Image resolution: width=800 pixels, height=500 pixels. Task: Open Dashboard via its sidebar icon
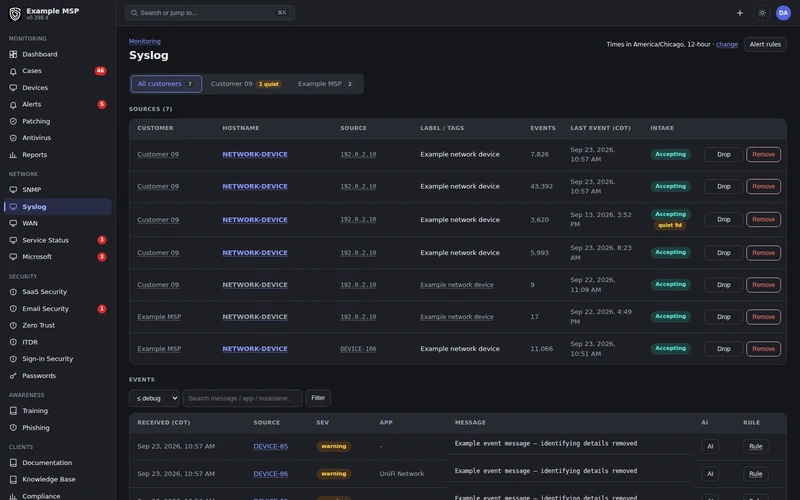[x=13, y=54]
